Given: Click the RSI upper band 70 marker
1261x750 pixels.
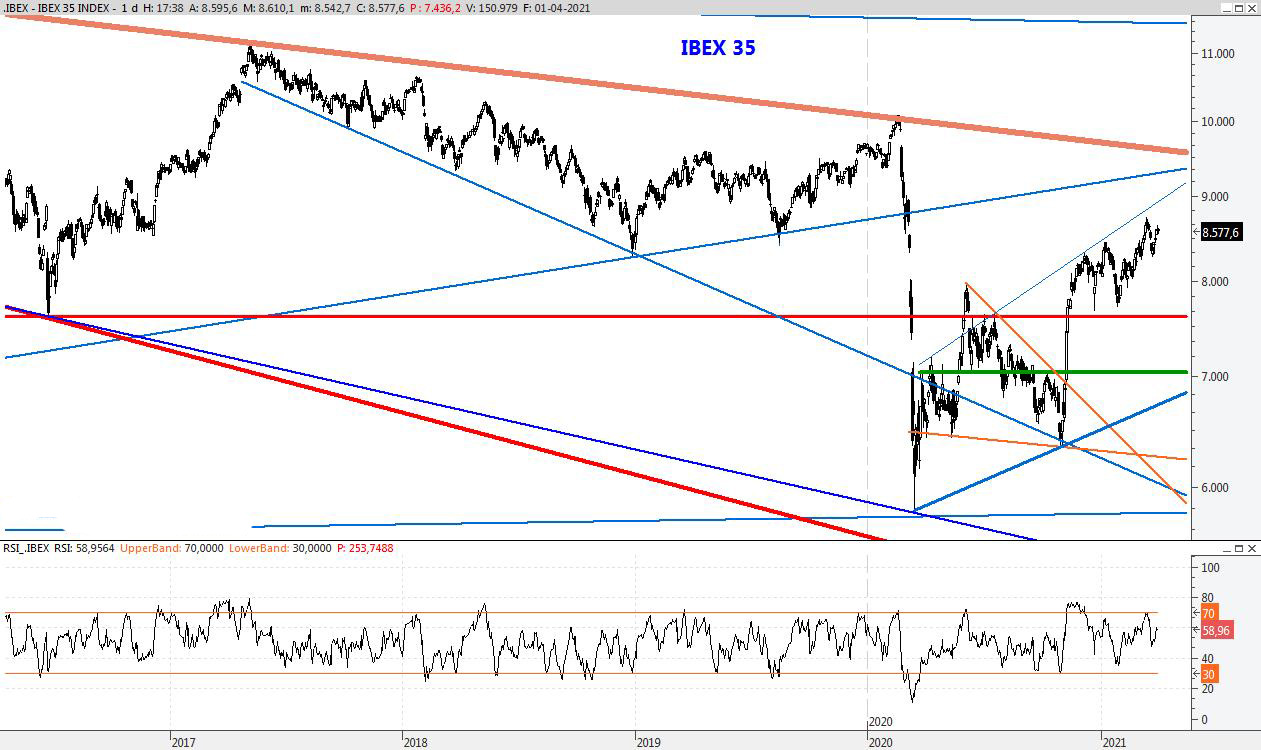Looking at the screenshot, I should coord(1207,613).
